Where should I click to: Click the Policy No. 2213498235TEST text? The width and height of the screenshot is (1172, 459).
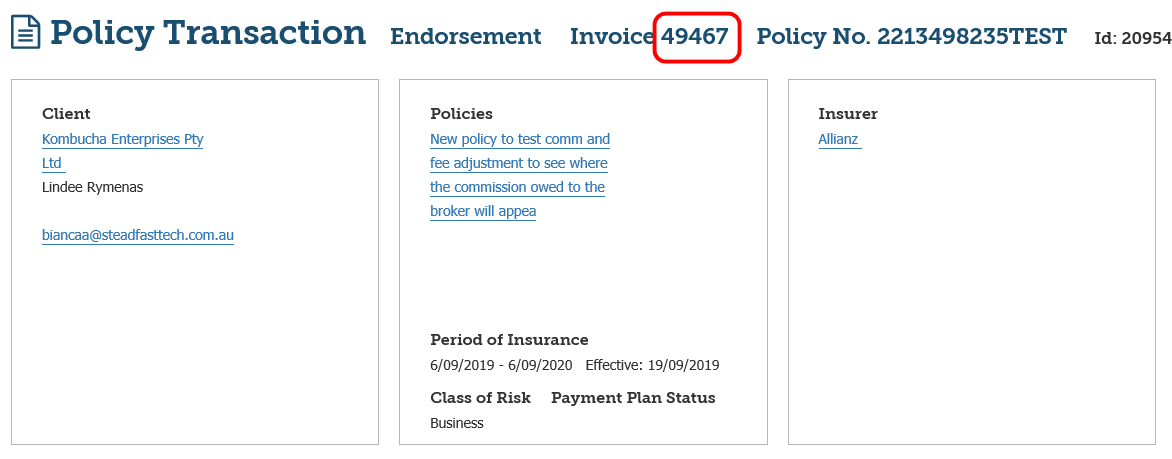click(x=911, y=37)
